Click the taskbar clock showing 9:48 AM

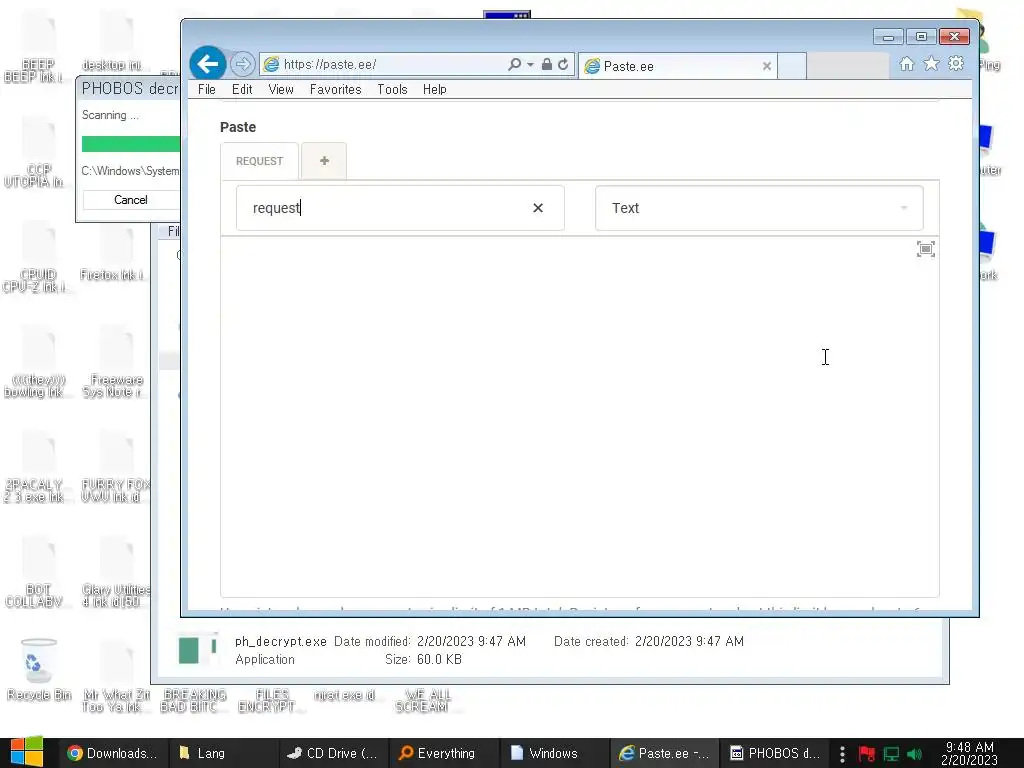(x=969, y=753)
